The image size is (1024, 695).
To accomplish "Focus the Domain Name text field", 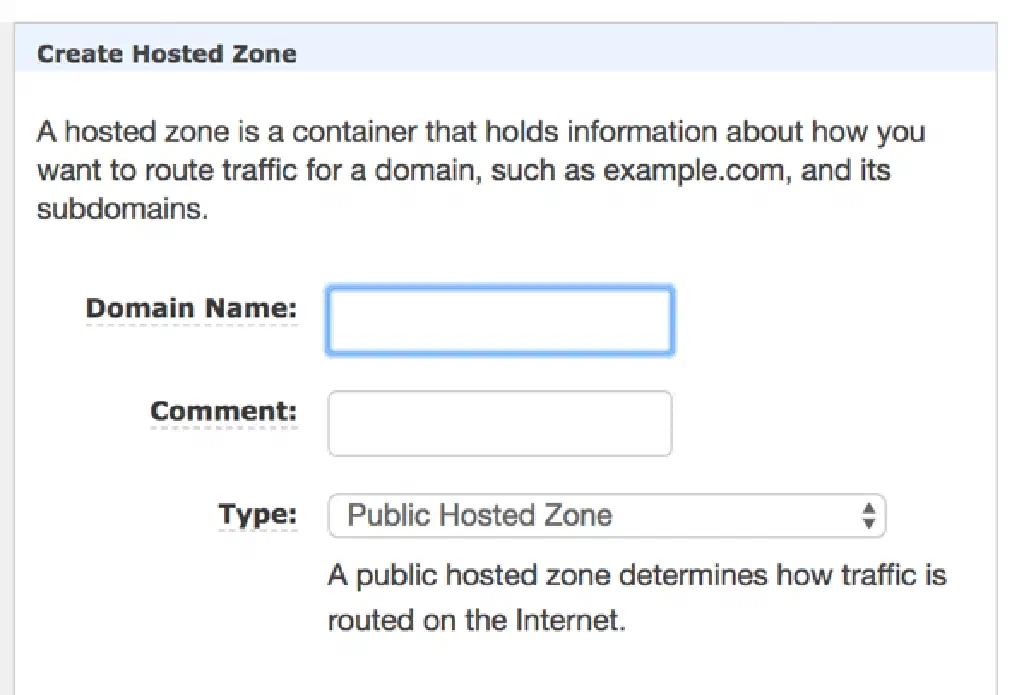I will pos(500,321).
